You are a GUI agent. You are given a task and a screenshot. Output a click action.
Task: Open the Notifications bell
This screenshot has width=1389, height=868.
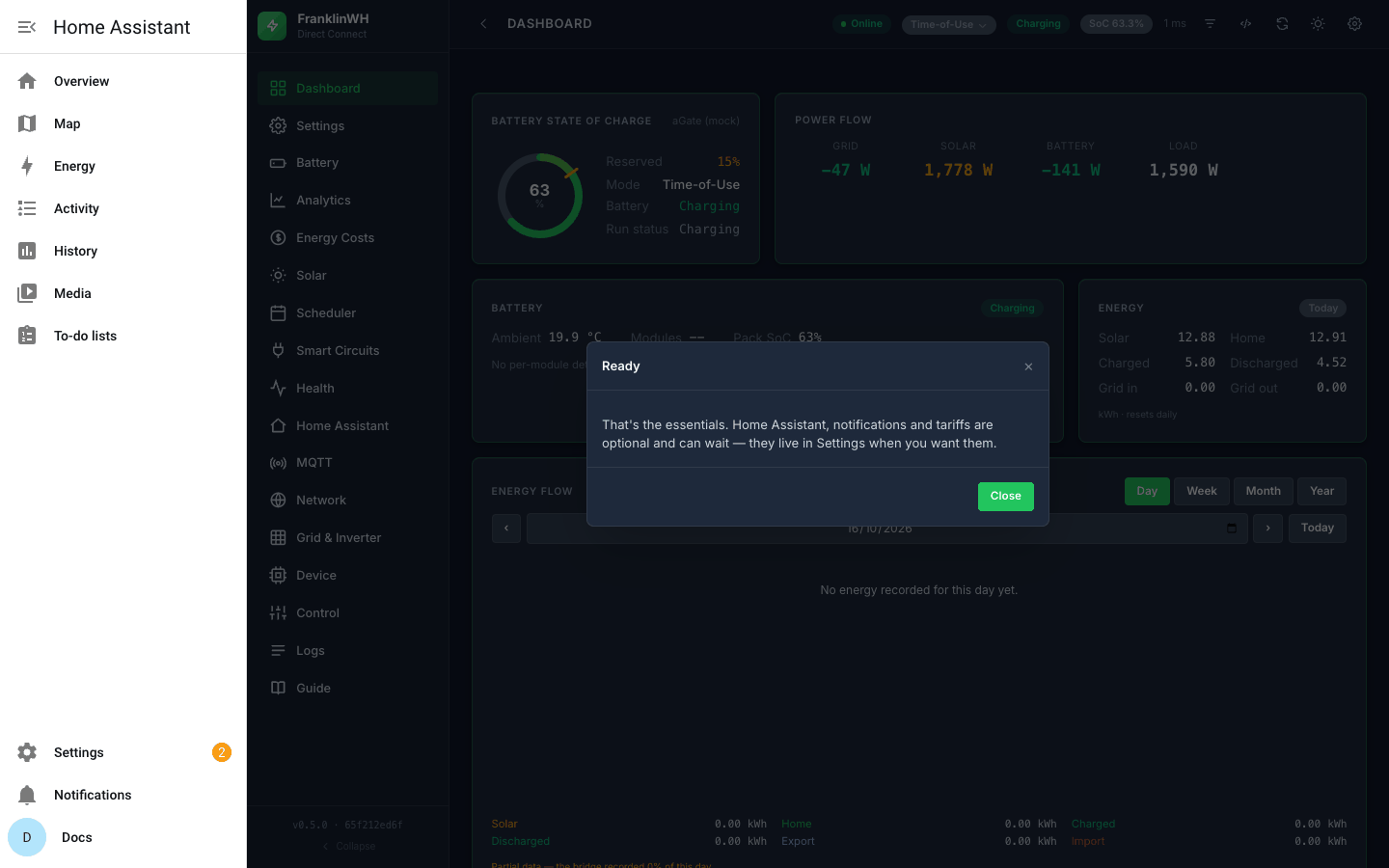pyautogui.click(x=27, y=795)
